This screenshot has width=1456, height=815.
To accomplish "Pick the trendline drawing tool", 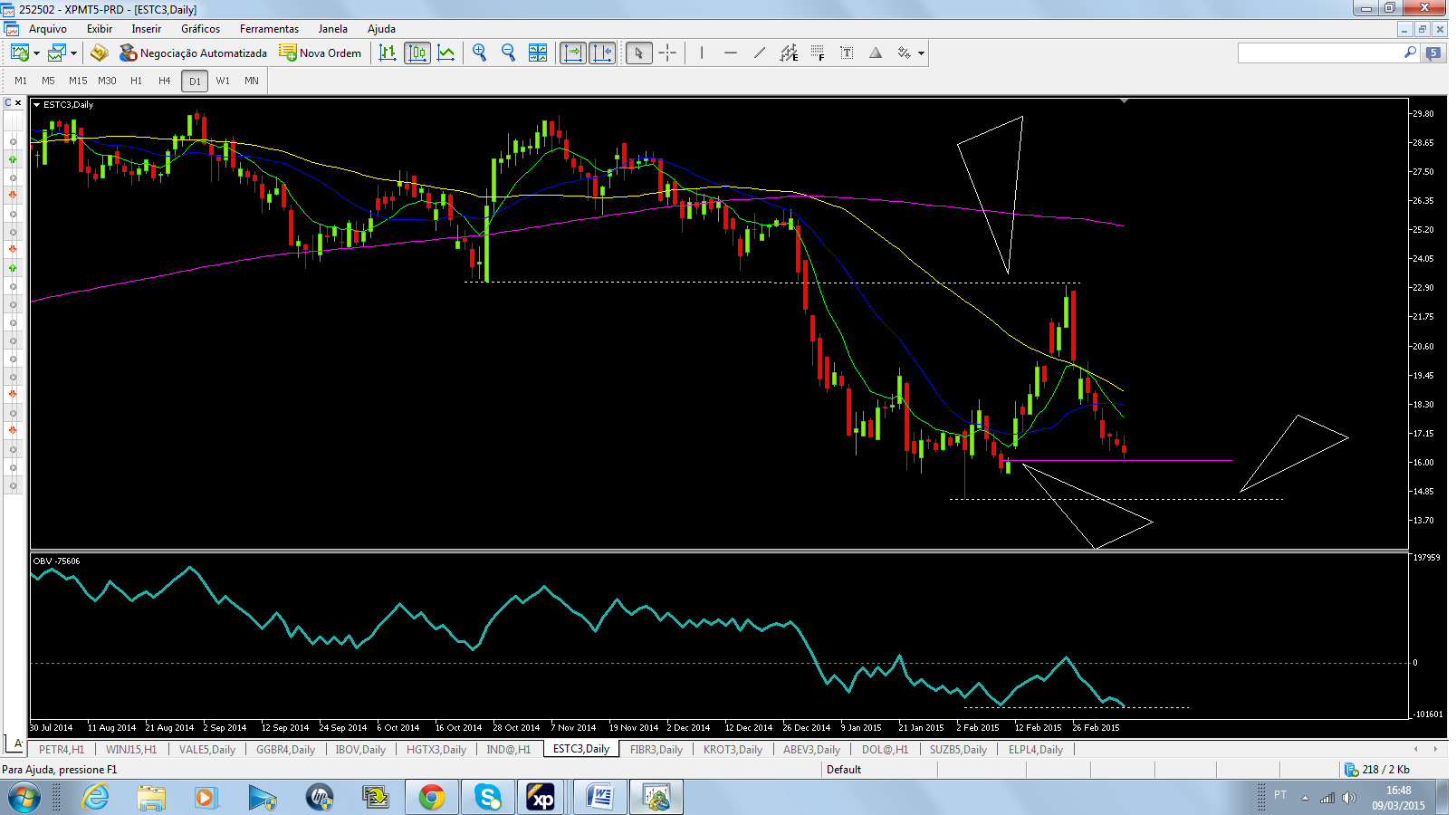I will [760, 53].
